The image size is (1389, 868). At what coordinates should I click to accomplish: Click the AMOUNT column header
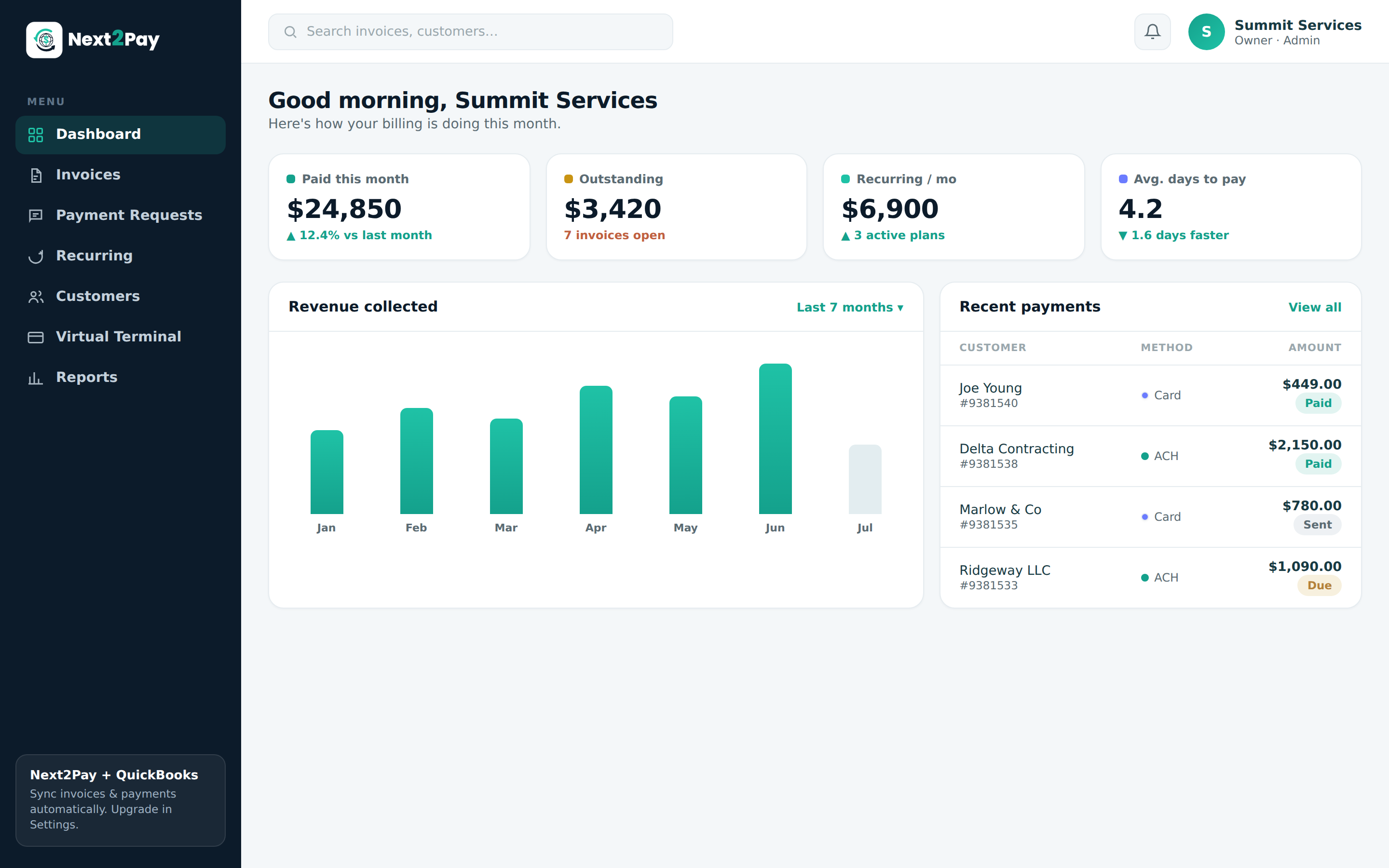[x=1314, y=348]
